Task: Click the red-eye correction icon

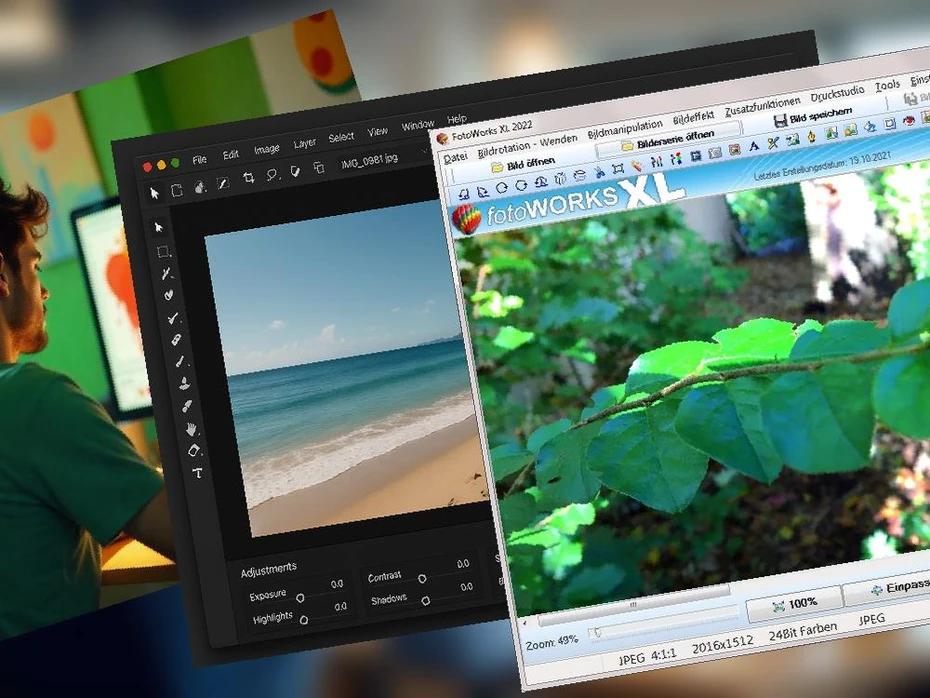Action: pos(908,122)
